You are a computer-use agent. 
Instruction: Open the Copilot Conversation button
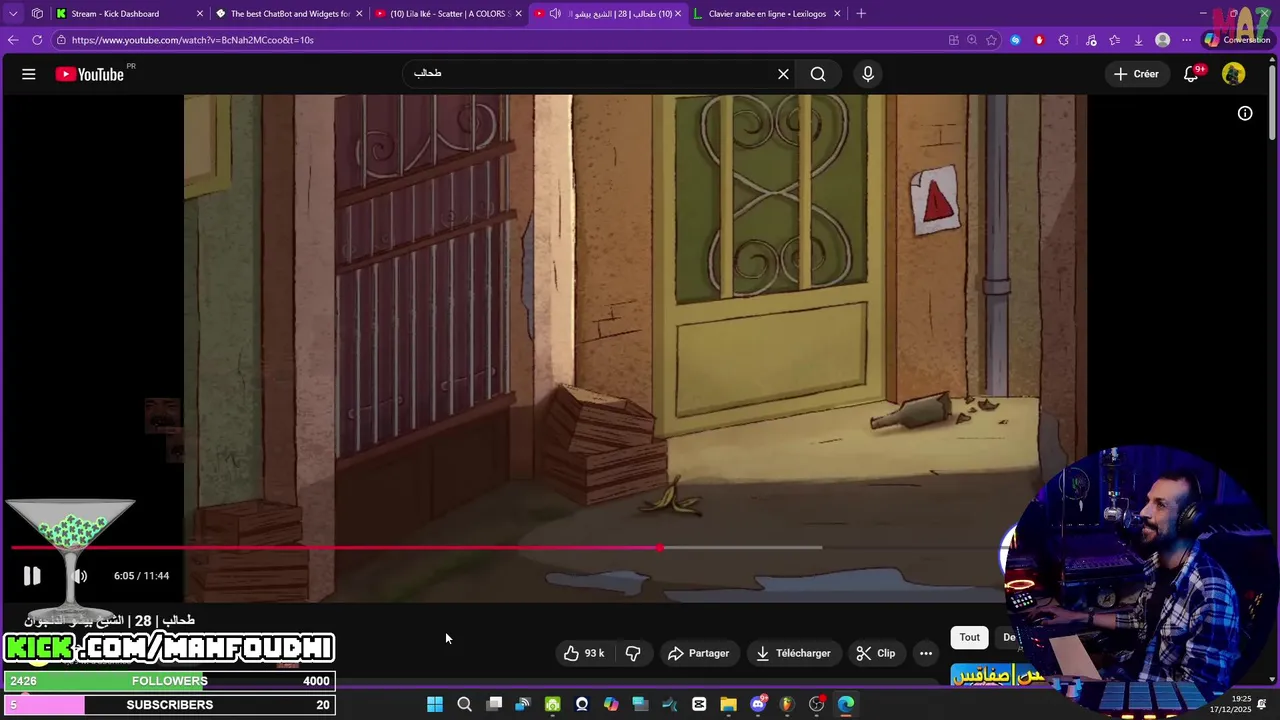click(x=1237, y=40)
